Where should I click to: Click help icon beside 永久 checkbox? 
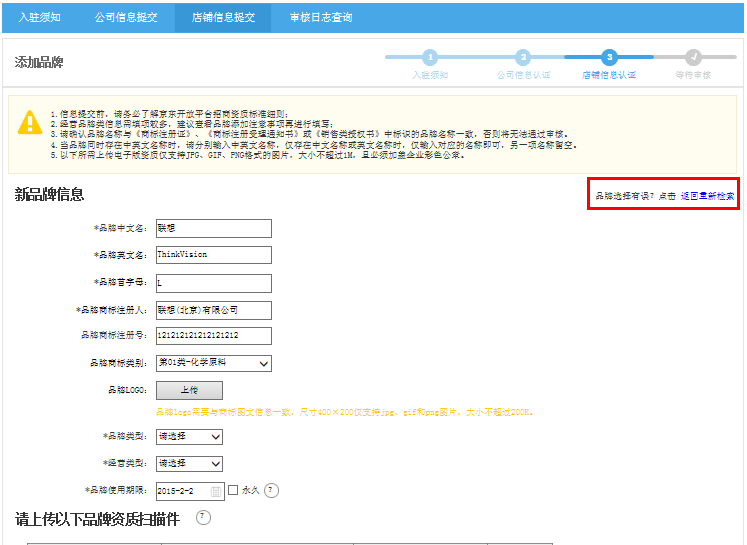[x=271, y=490]
